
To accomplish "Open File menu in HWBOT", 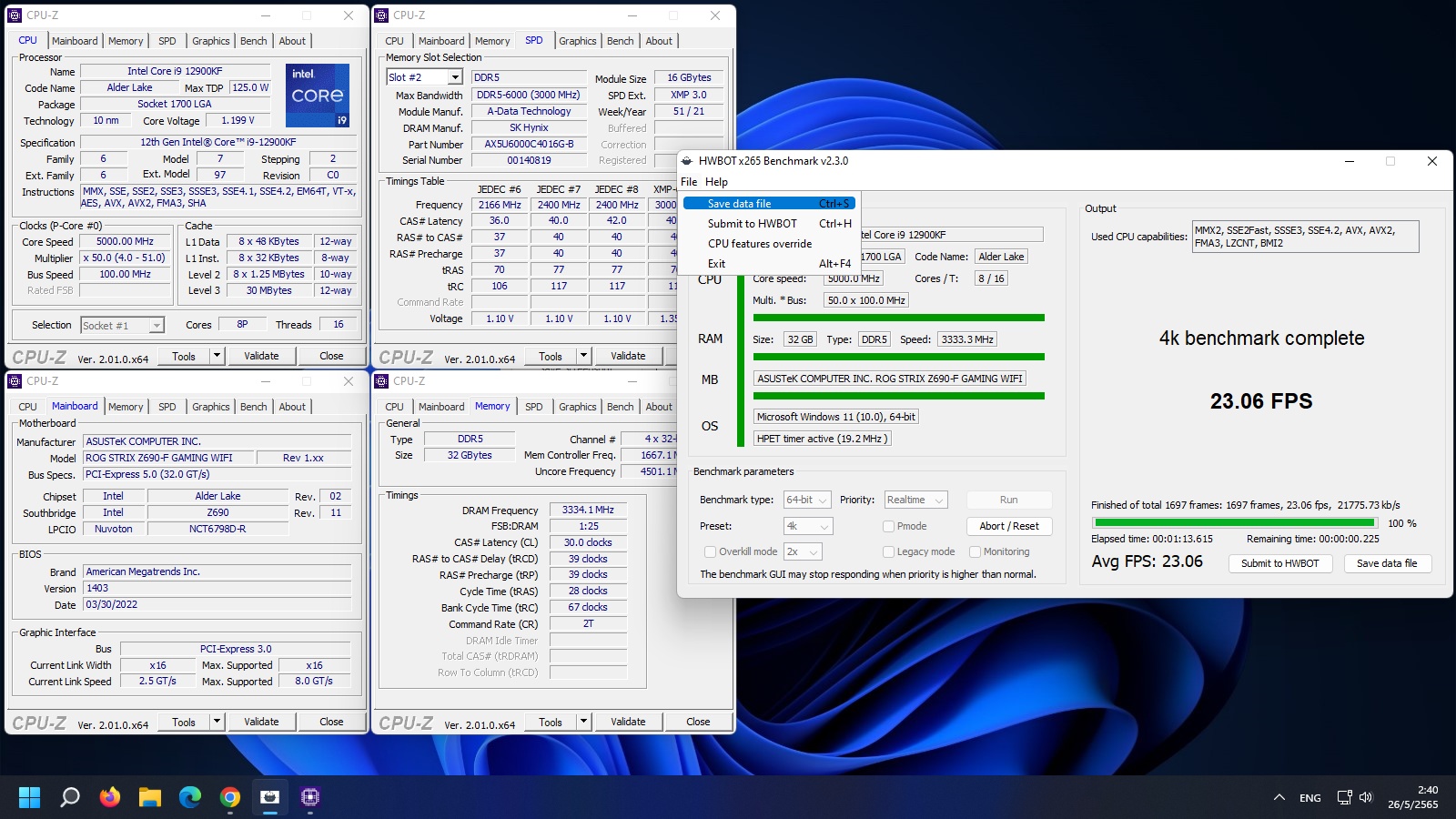I will click(689, 182).
